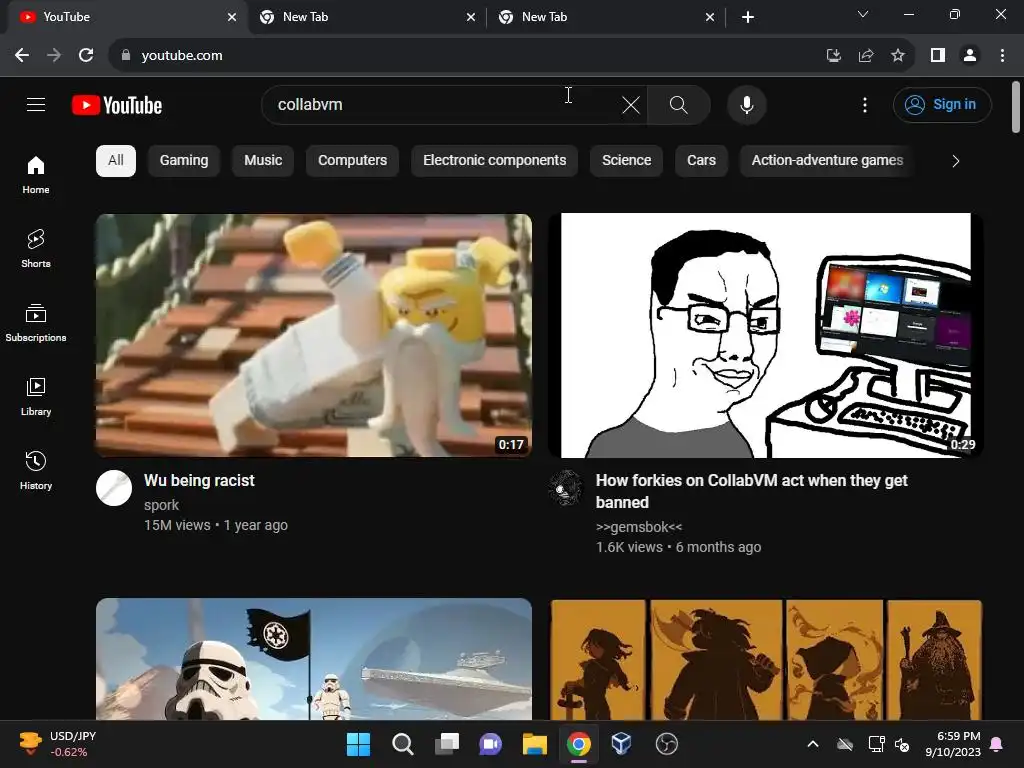
Task: Click How forkies on CollabVM title
Action: coord(752,491)
